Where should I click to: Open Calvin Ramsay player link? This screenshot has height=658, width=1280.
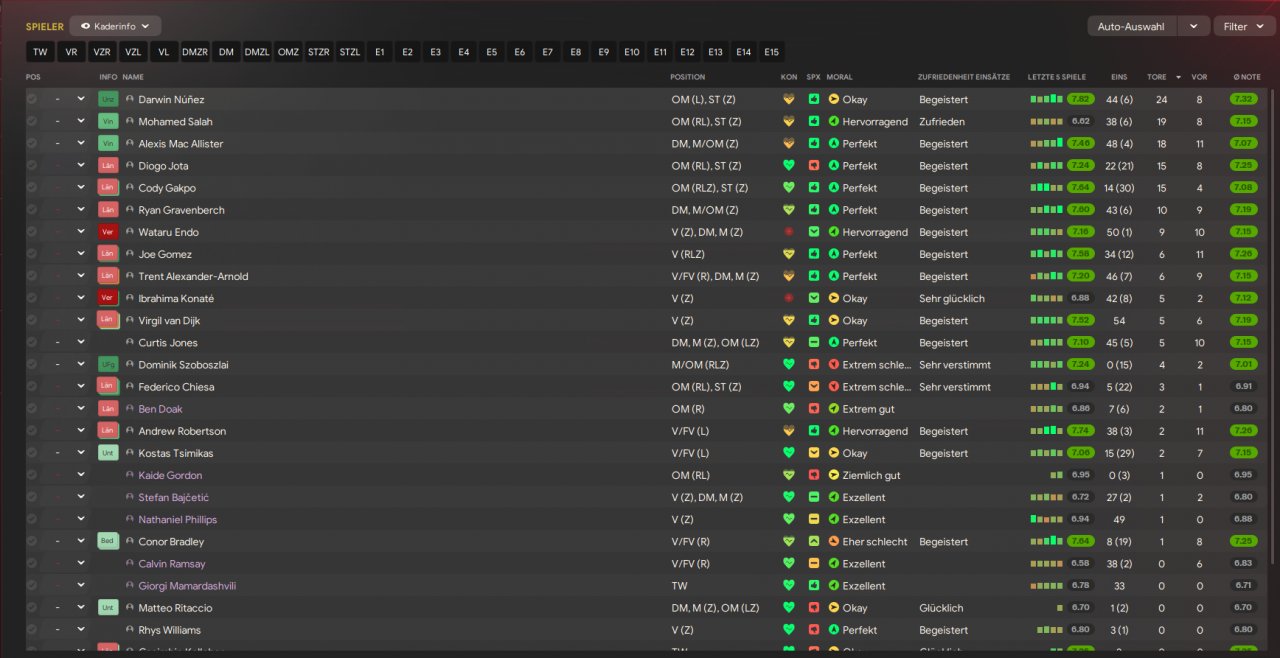click(x=172, y=564)
